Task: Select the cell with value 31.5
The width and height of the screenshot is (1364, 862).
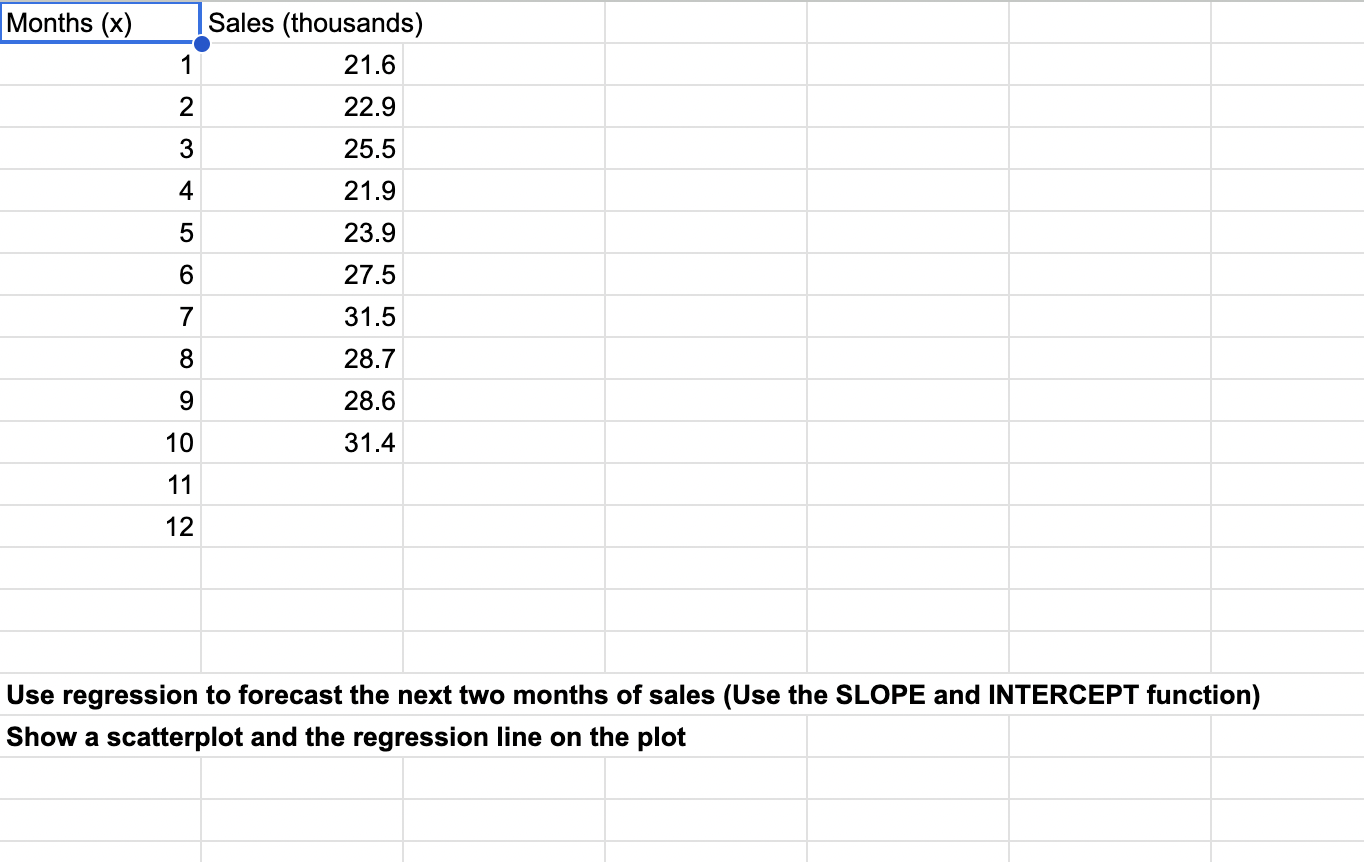Action: coord(300,316)
